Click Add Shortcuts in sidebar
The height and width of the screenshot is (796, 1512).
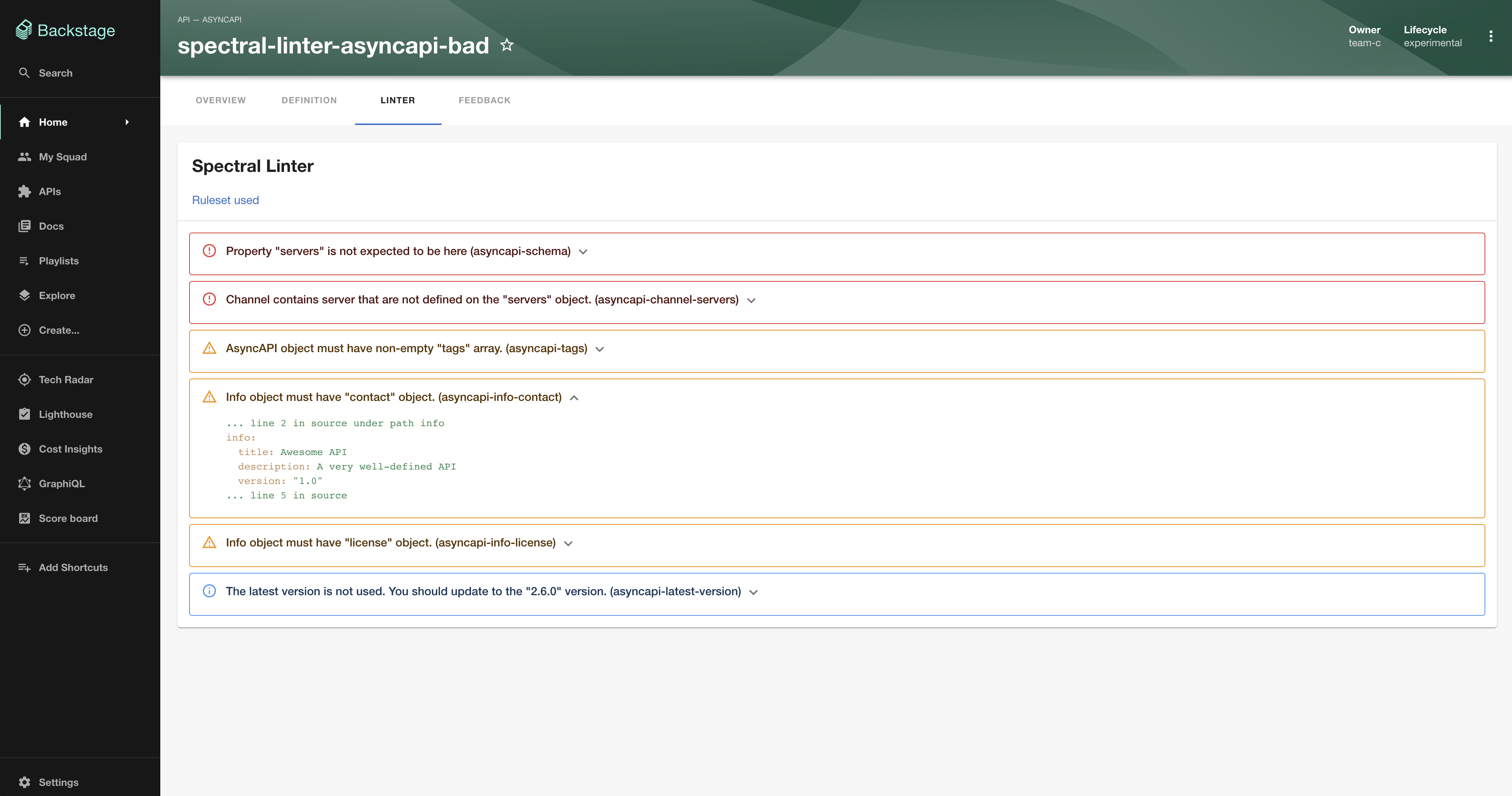pyautogui.click(x=73, y=568)
